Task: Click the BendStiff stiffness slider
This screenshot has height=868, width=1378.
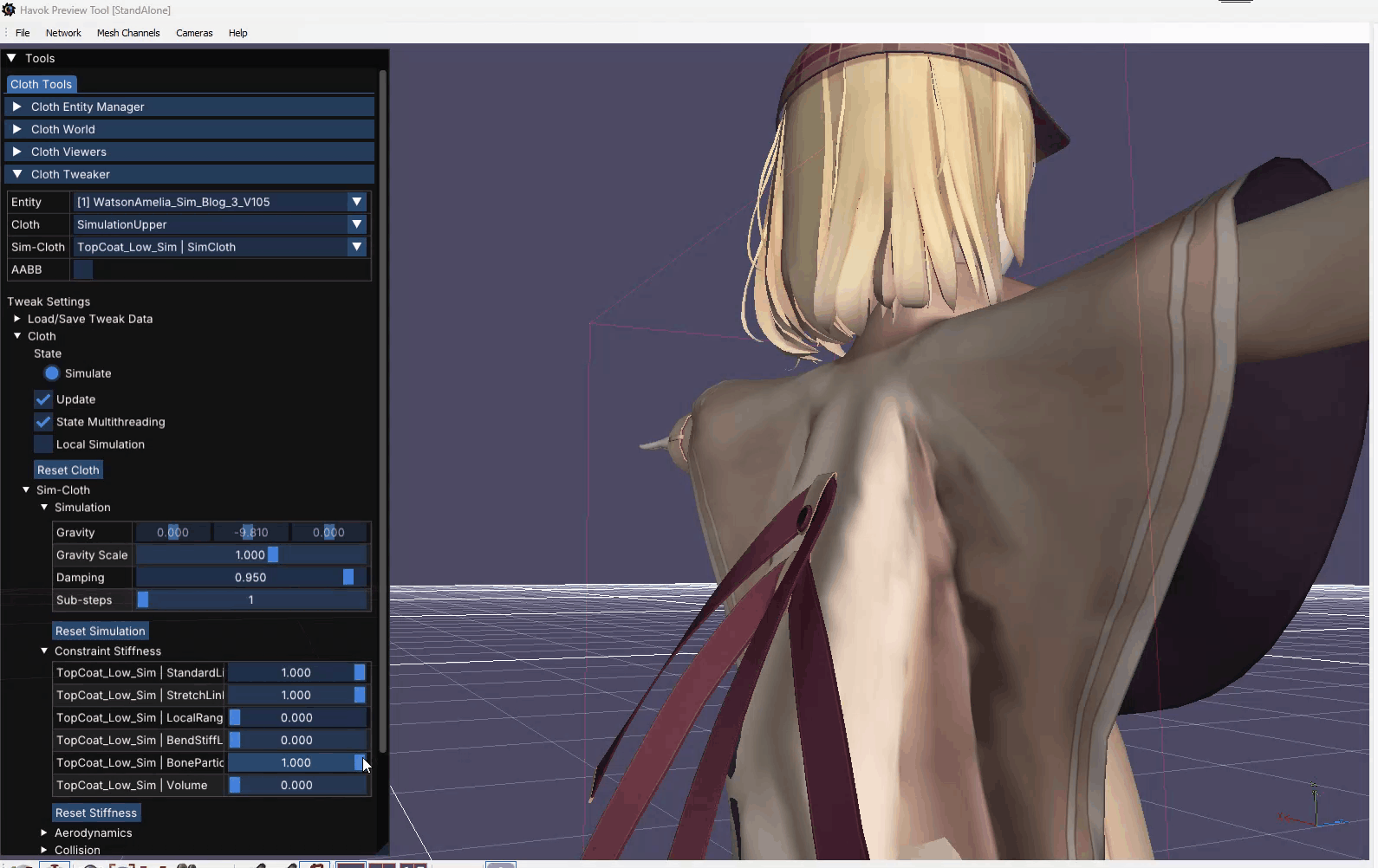Action: (x=296, y=741)
